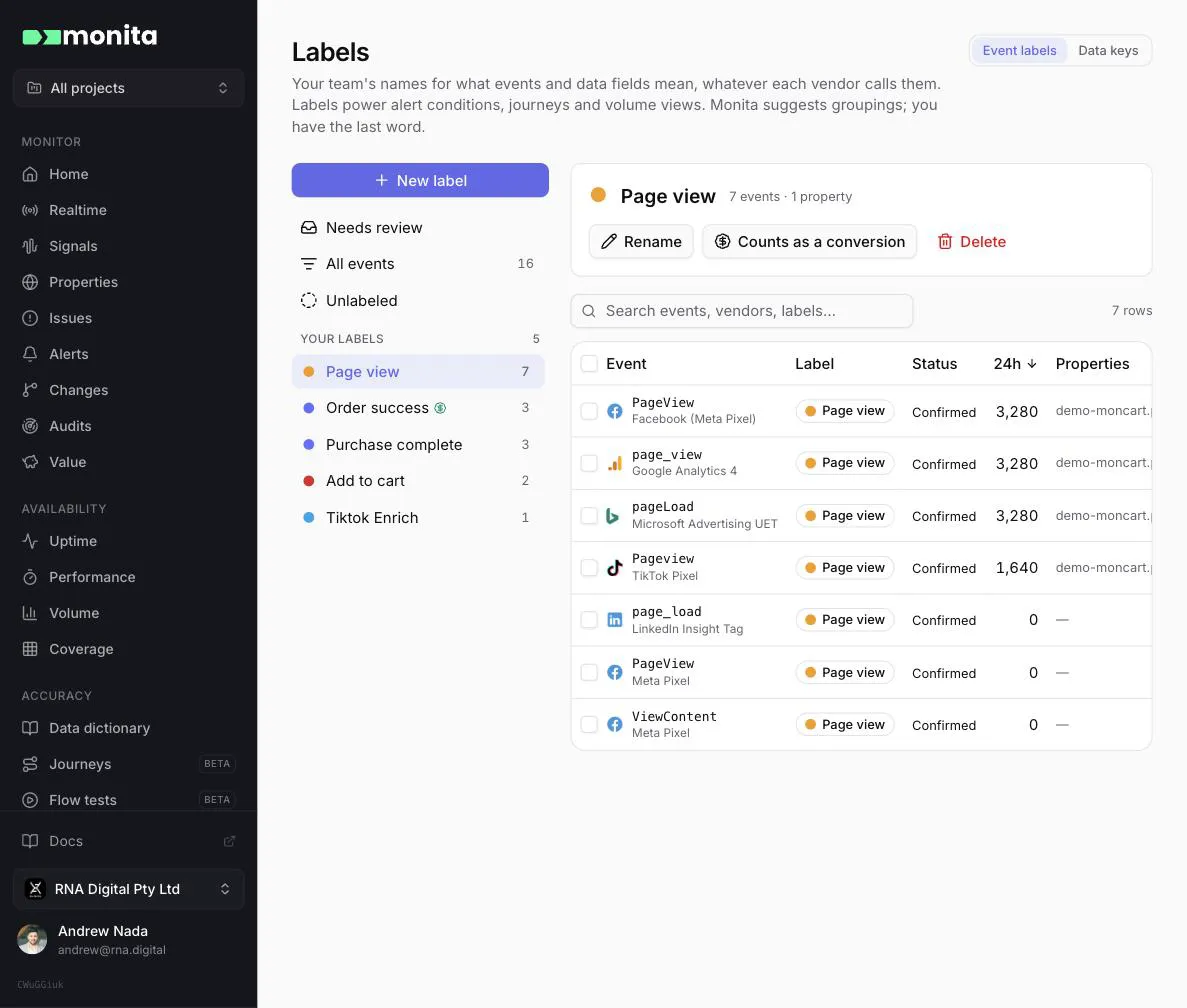Select the All events filter icon

click(x=309, y=264)
